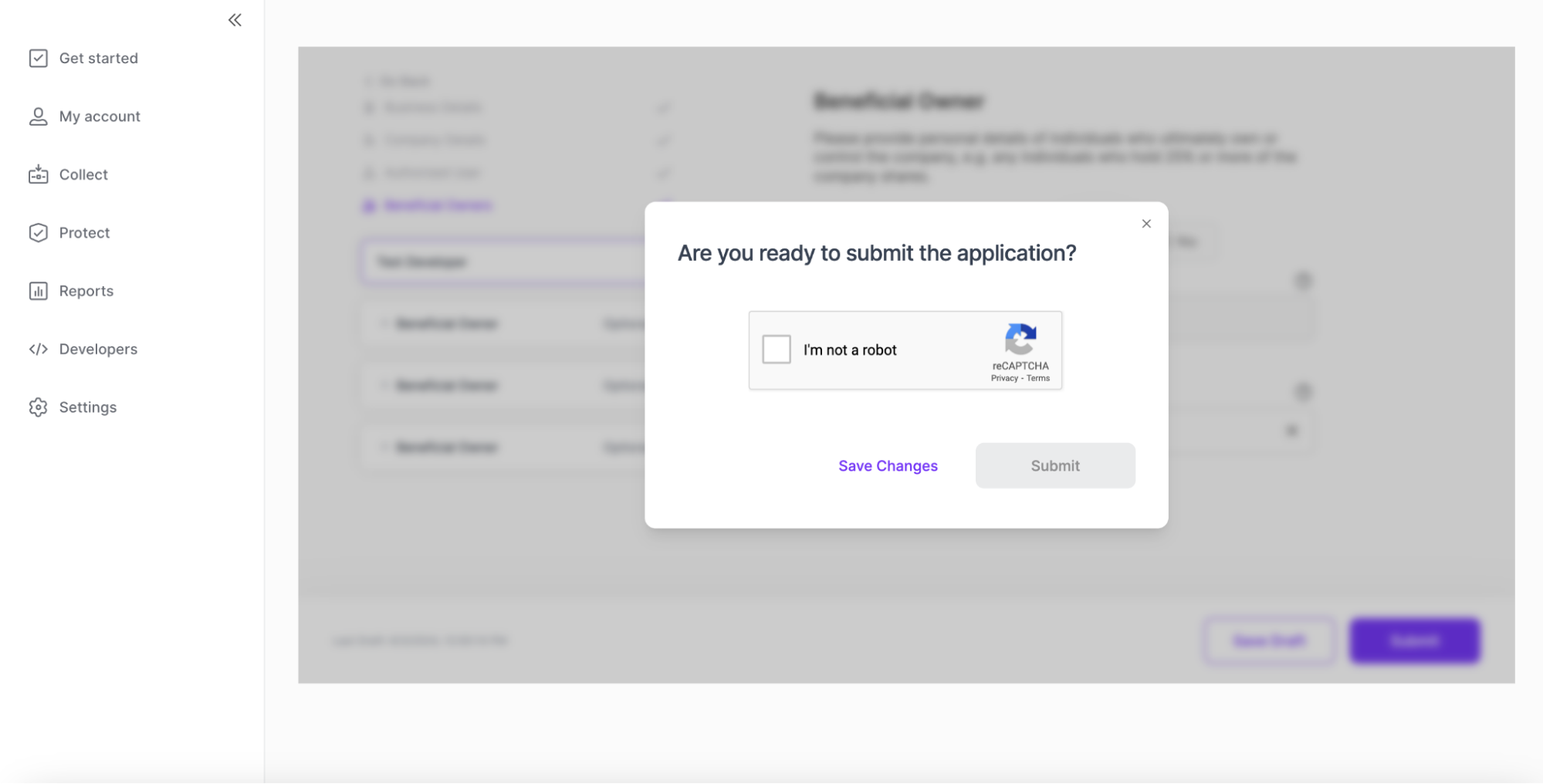The width and height of the screenshot is (1543, 784).
Task: Open the Settings menu item
Action: pyautogui.click(x=88, y=407)
